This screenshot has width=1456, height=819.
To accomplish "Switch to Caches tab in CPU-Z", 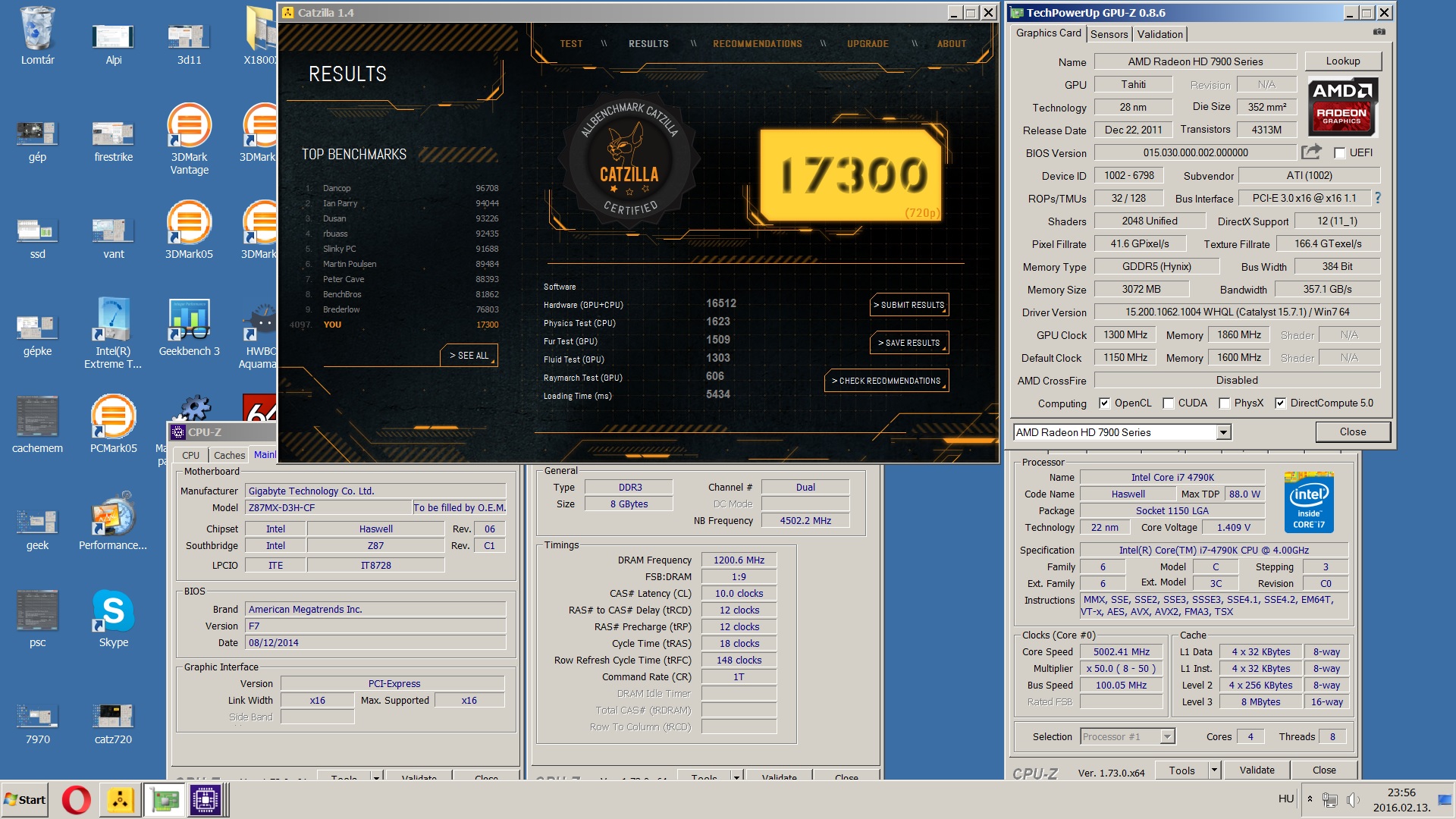I will pyautogui.click(x=229, y=455).
